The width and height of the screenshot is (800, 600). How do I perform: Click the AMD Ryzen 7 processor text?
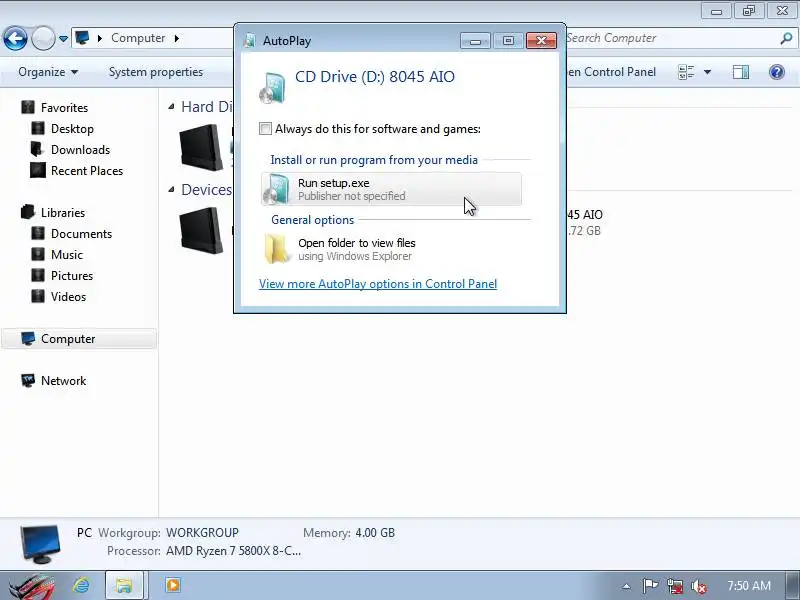pyautogui.click(x=234, y=551)
